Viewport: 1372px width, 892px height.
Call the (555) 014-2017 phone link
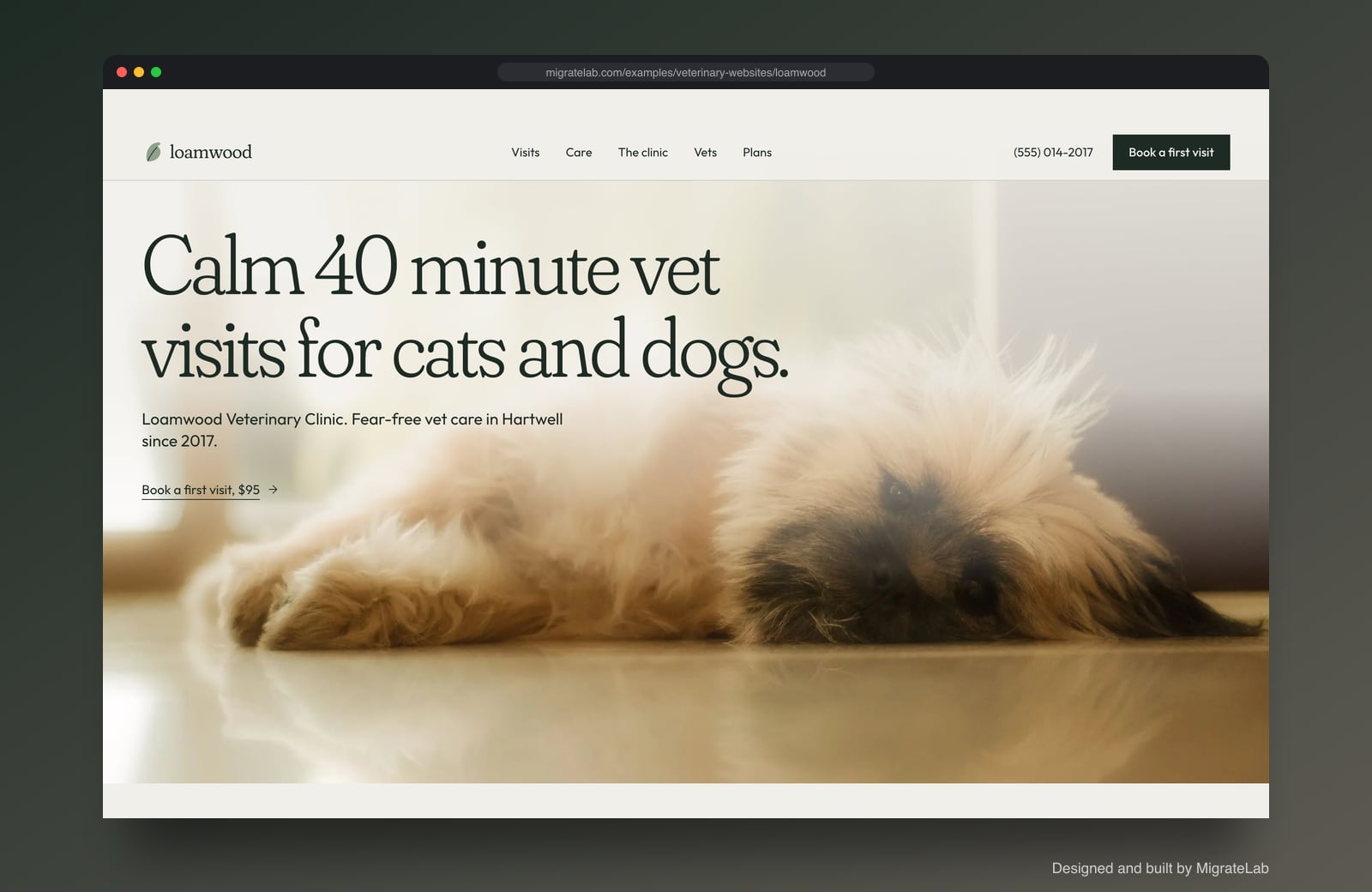click(1053, 153)
